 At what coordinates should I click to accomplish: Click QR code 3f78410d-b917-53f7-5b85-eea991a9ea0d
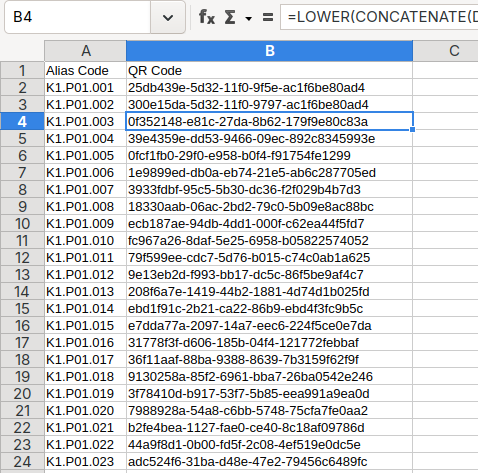(x=270, y=394)
